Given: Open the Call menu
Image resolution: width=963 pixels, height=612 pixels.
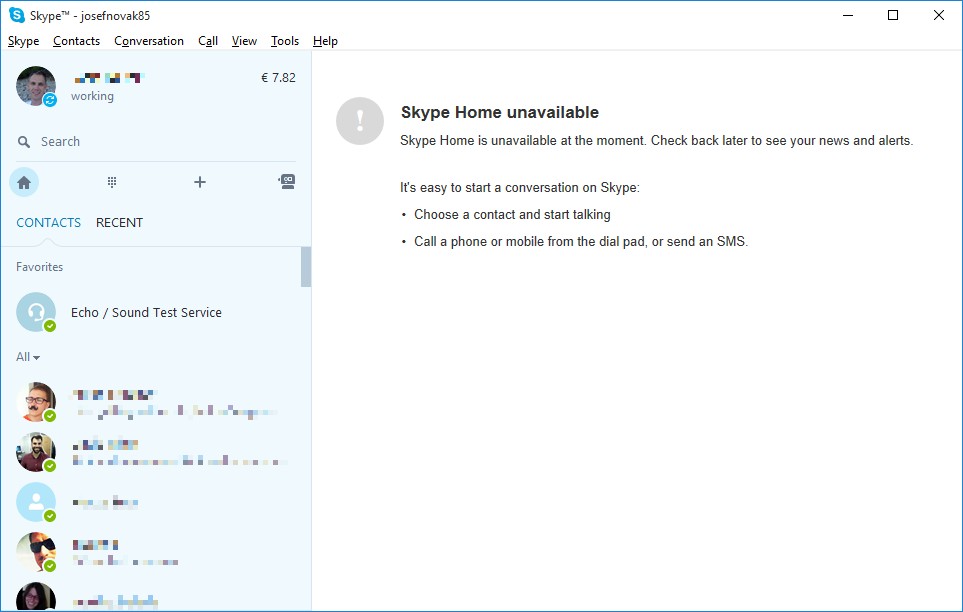Looking at the screenshot, I should 208,41.
